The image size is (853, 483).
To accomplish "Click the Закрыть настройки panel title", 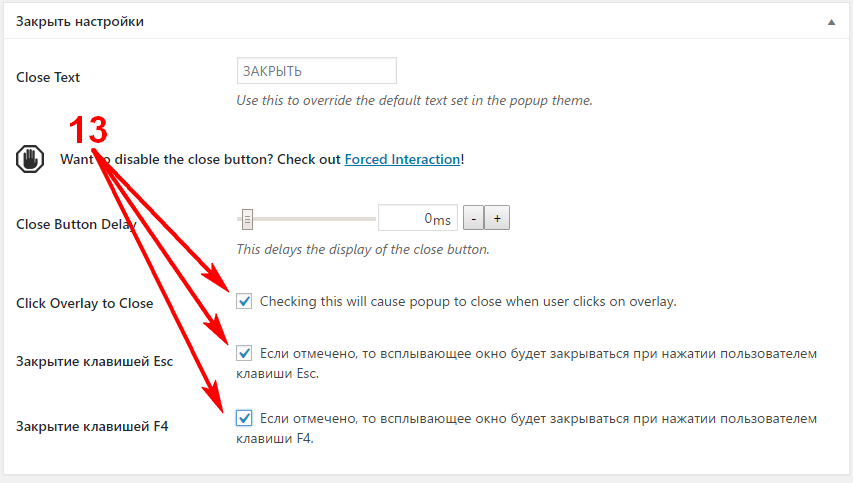I will (80, 22).
